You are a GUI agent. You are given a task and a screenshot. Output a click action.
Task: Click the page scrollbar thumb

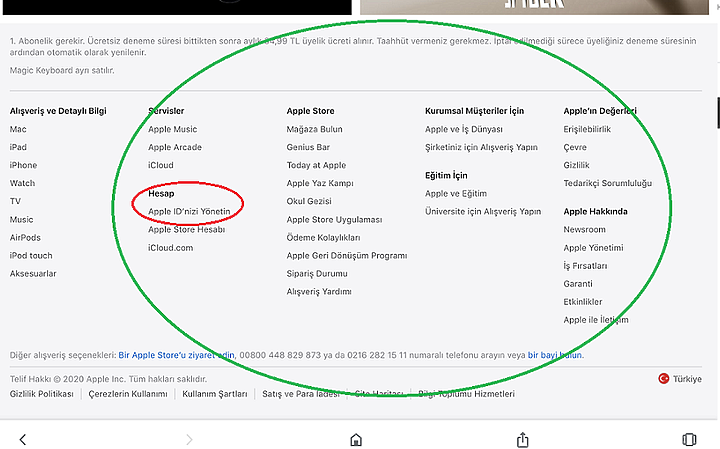pyautogui.click(x=718, y=113)
